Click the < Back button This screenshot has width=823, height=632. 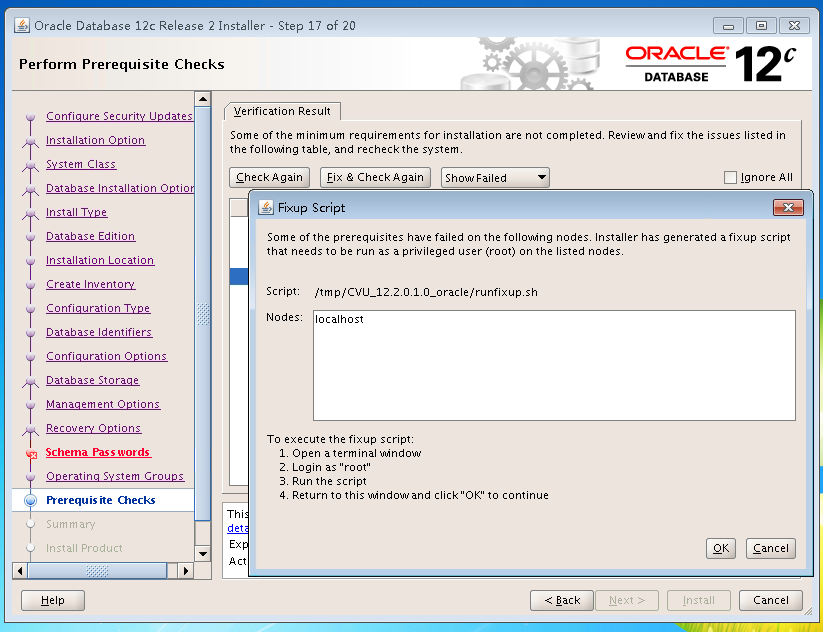562,601
